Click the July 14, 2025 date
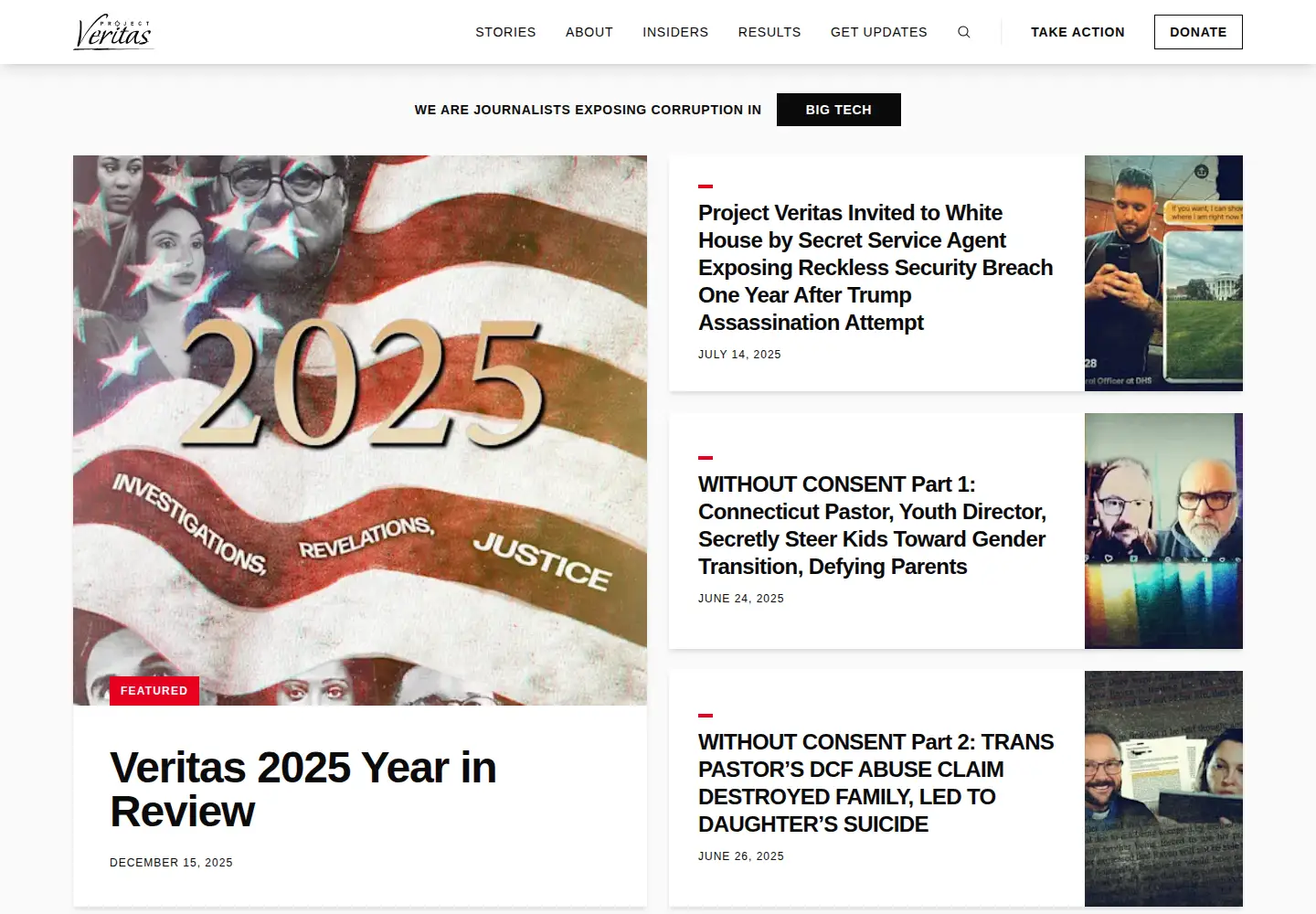Viewport: 1316px width, 914px height. (739, 355)
